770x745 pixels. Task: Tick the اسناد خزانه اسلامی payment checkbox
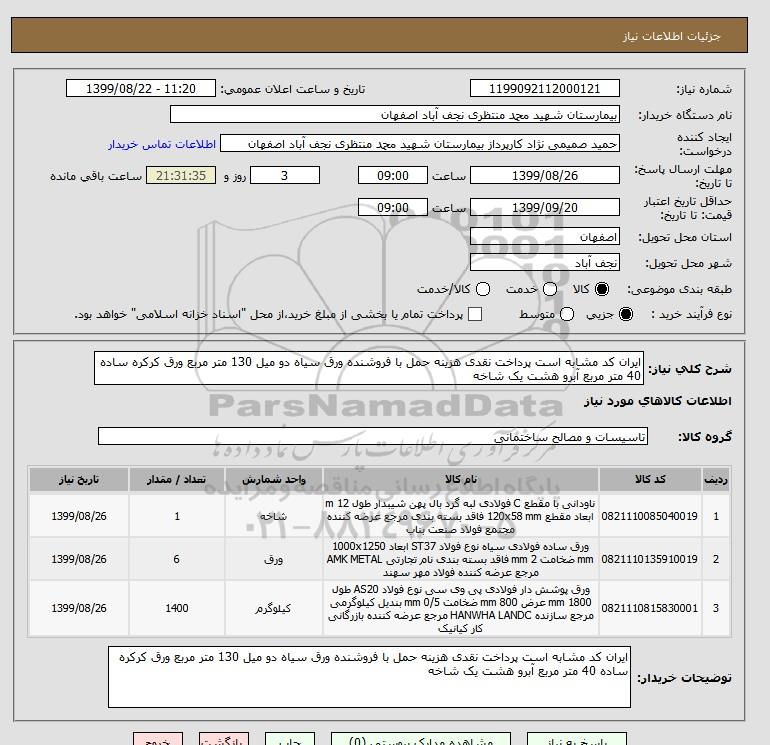click(x=475, y=314)
